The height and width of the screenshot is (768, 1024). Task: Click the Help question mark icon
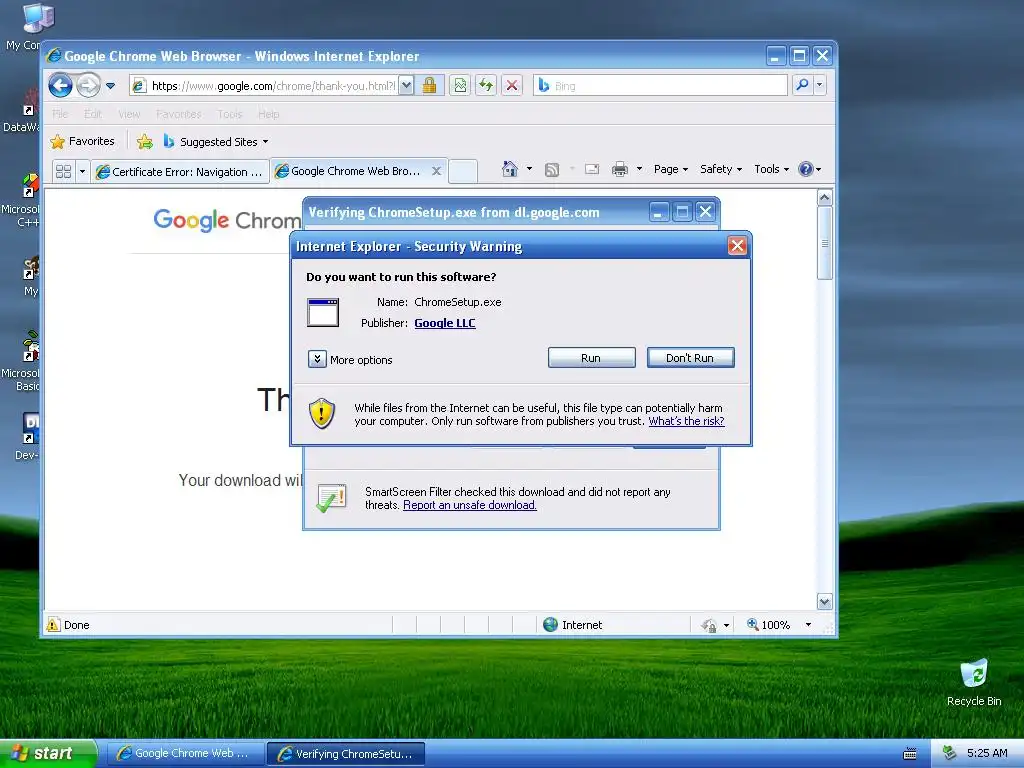point(806,169)
